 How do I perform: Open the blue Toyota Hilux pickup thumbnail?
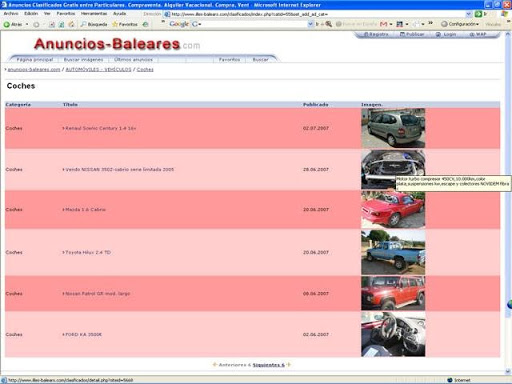(393, 252)
